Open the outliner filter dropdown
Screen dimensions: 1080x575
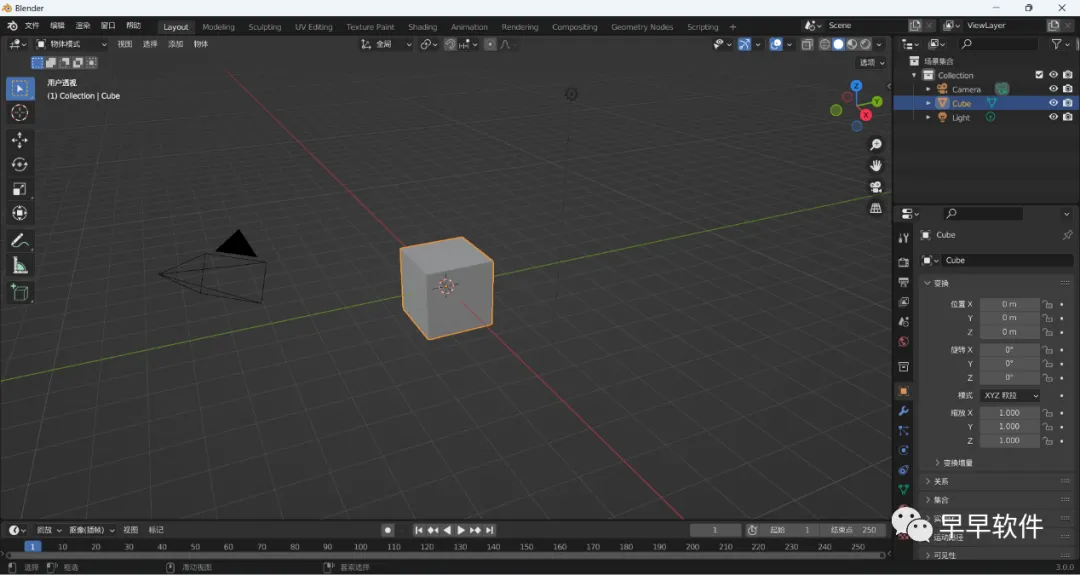click(1059, 44)
